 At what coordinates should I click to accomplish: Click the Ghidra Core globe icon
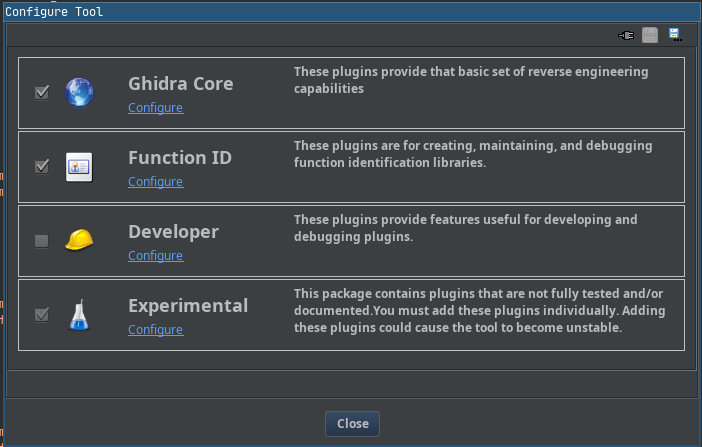pyautogui.click(x=79, y=93)
